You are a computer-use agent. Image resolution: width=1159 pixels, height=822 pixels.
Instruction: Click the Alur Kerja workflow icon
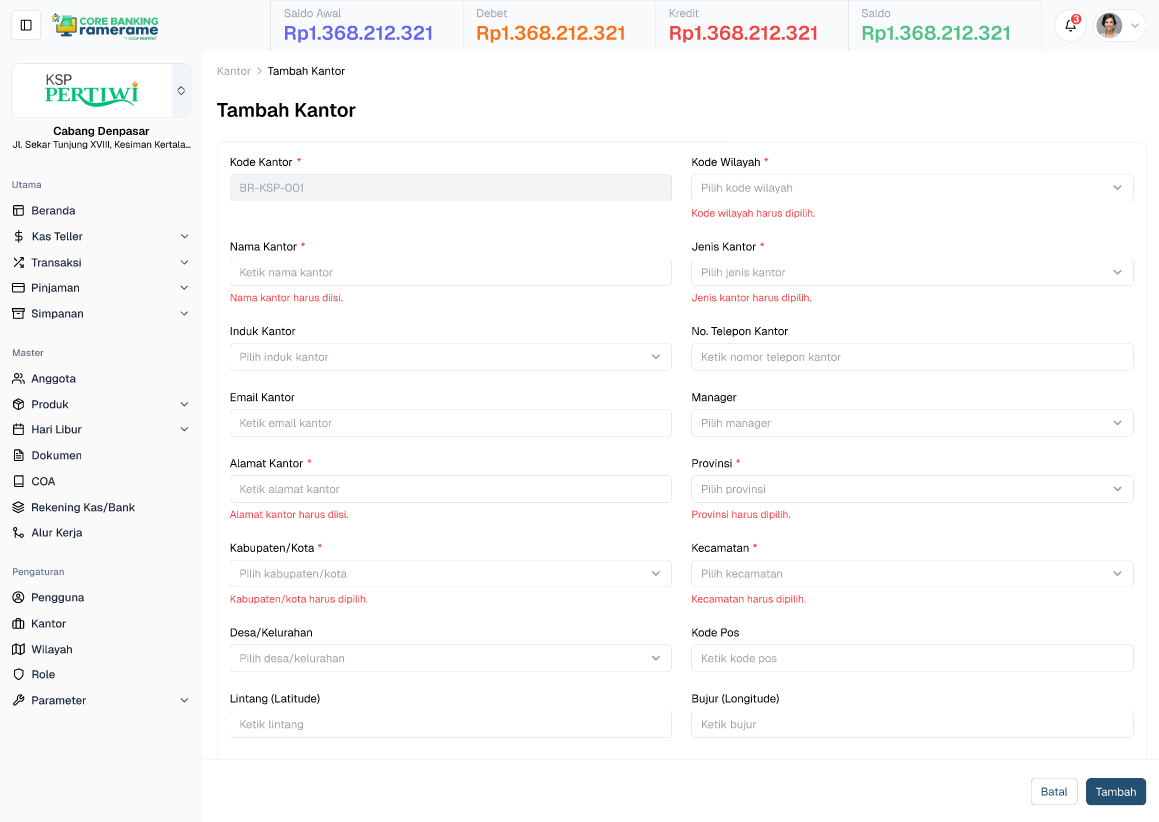18,533
